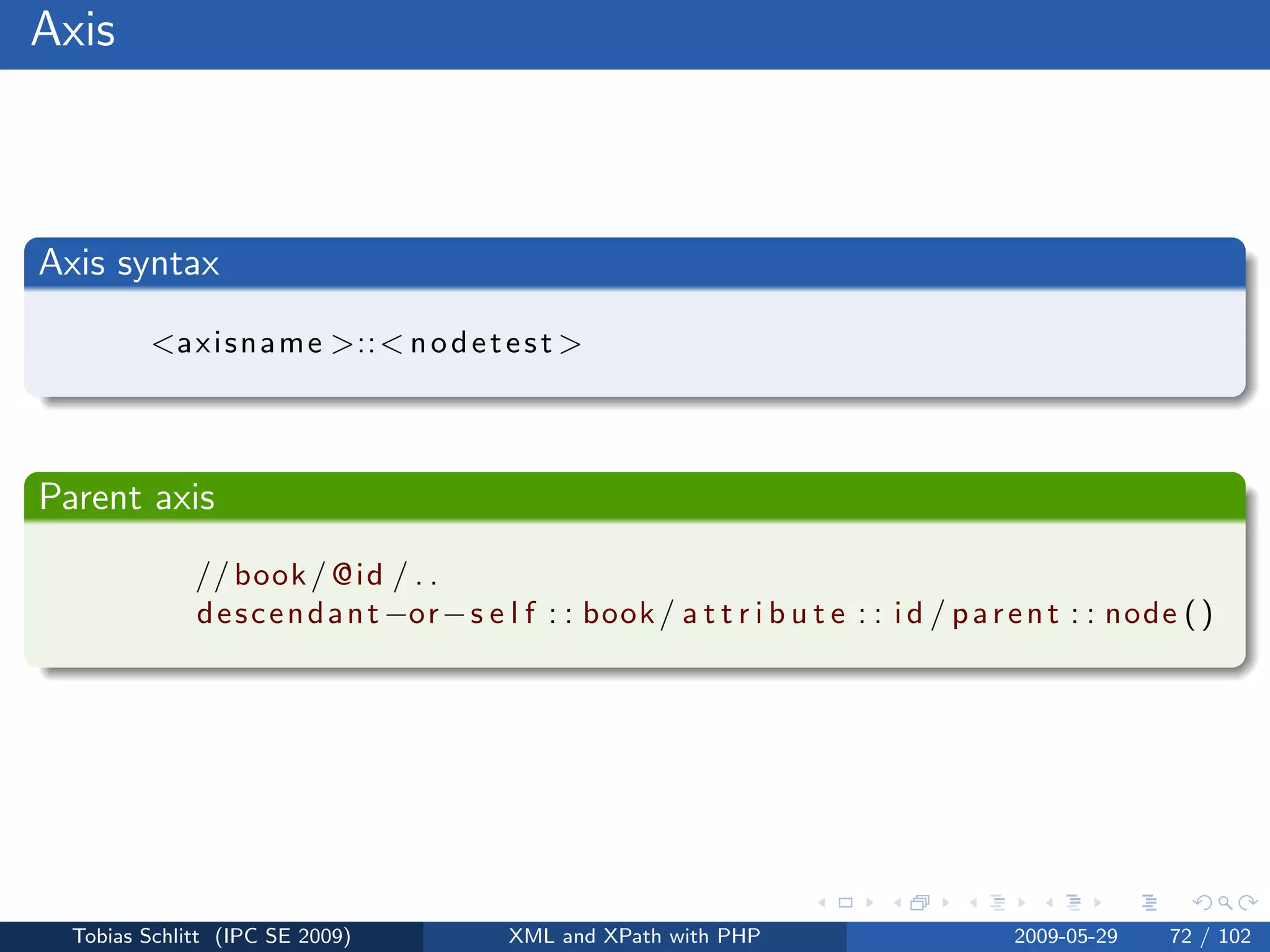The image size is (1270, 952).
Task: Click author name Tobias Schlitt in footer
Action: pyautogui.click(x=136, y=936)
